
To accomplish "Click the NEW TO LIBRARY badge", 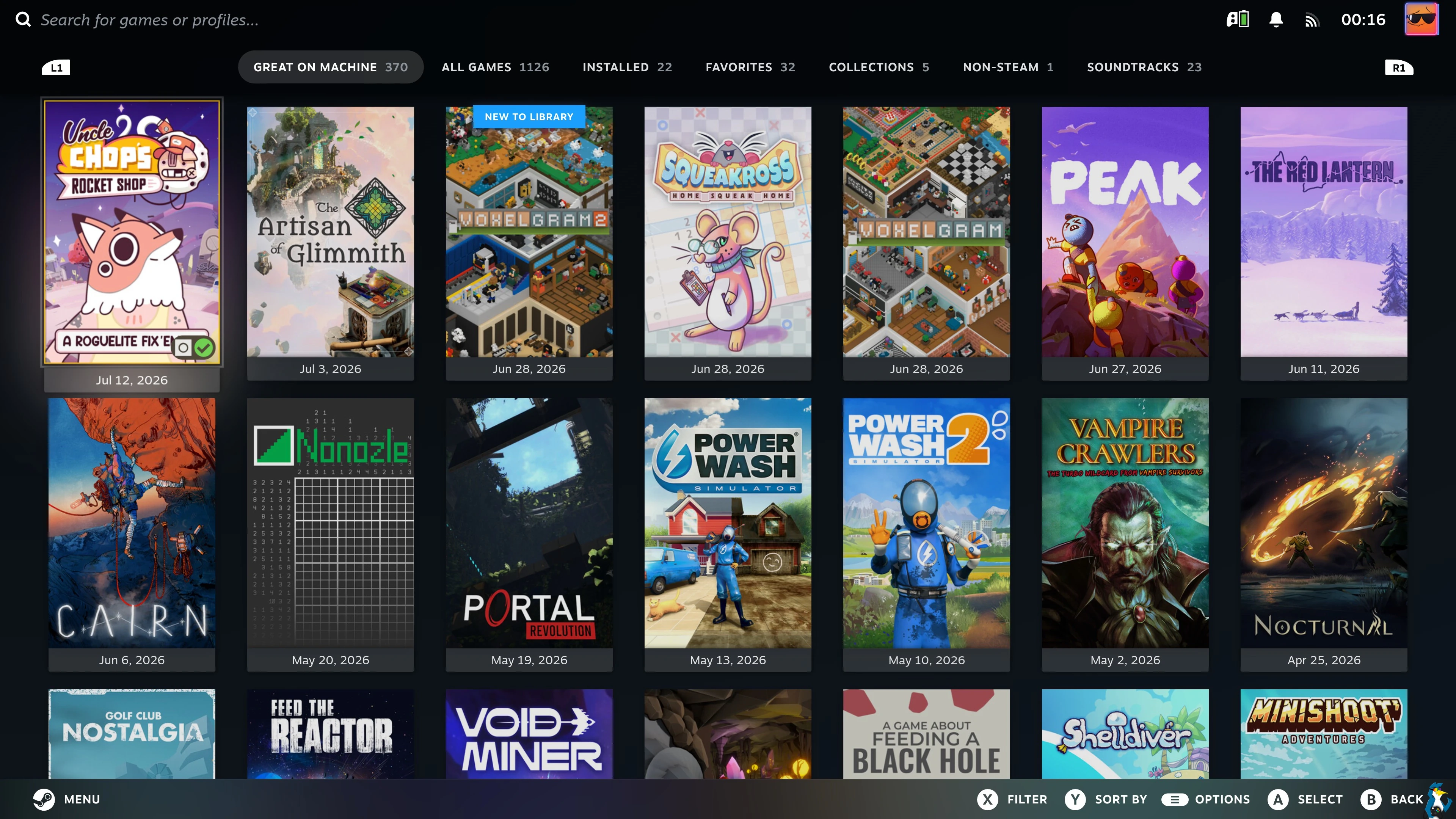I will coord(529,116).
